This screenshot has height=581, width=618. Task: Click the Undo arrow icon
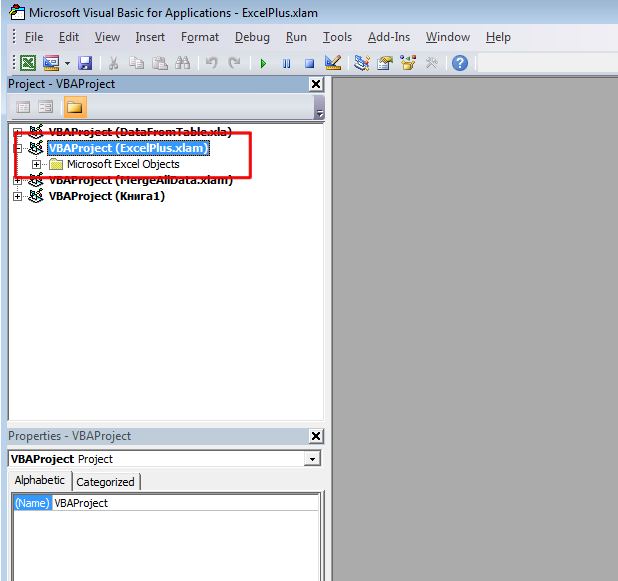point(212,63)
